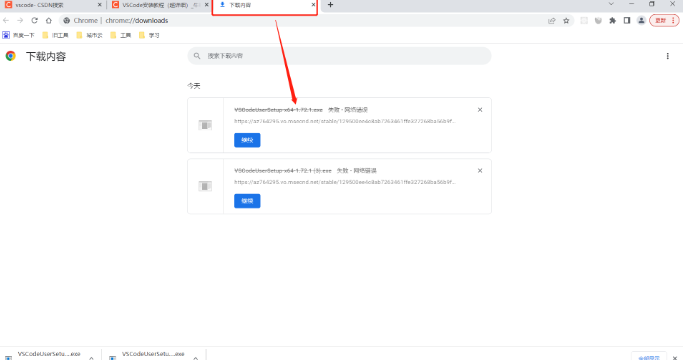Click the faded square extension icon
This screenshot has height=360, width=683.
click(584, 20)
